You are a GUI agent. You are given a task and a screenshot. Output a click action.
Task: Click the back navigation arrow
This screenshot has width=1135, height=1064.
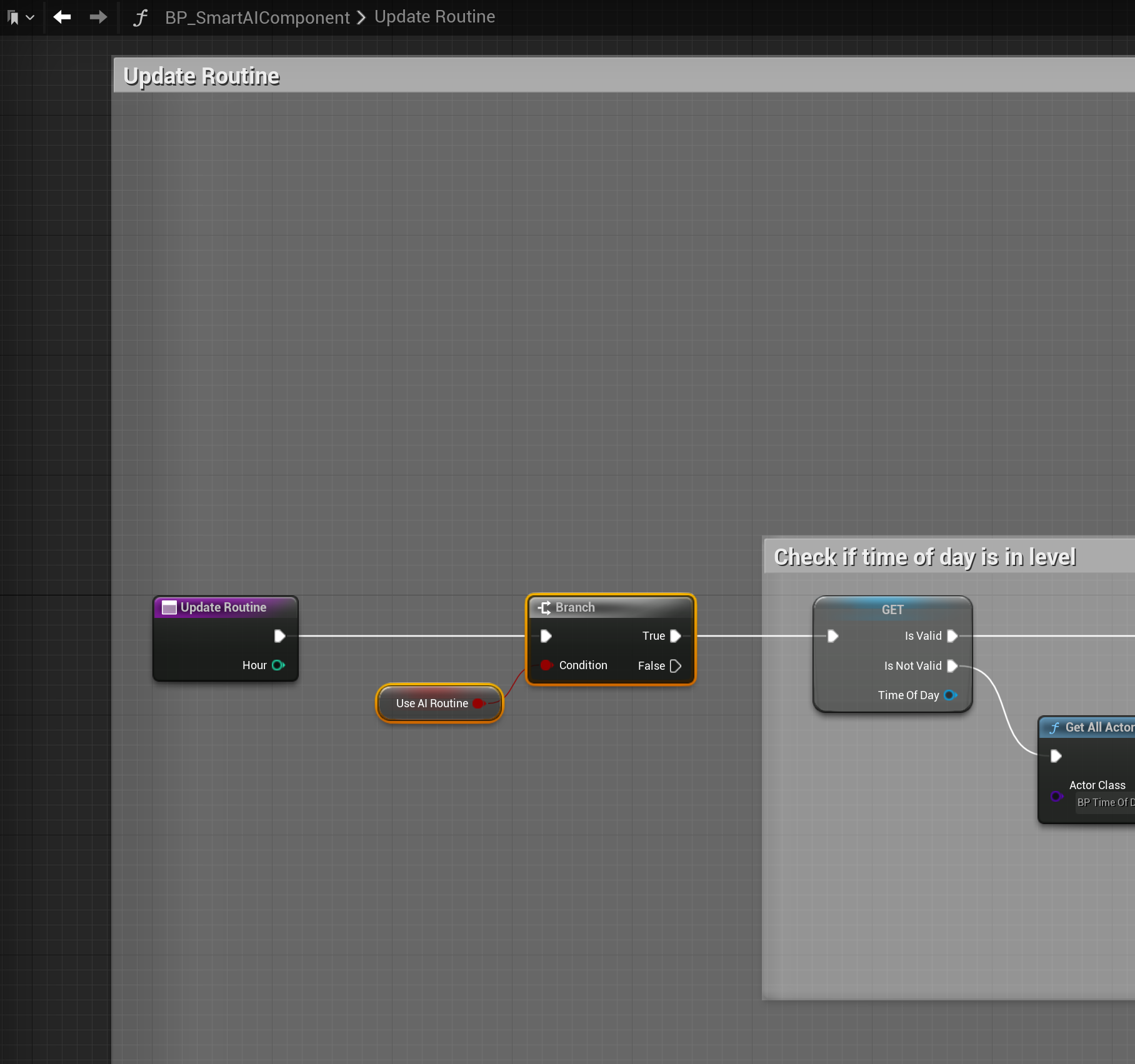(x=62, y=17)
